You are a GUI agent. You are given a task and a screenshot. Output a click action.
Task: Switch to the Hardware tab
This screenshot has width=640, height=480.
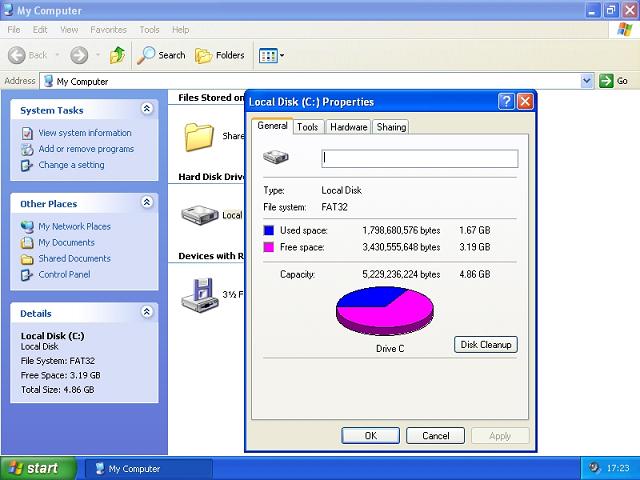(349, 127)
